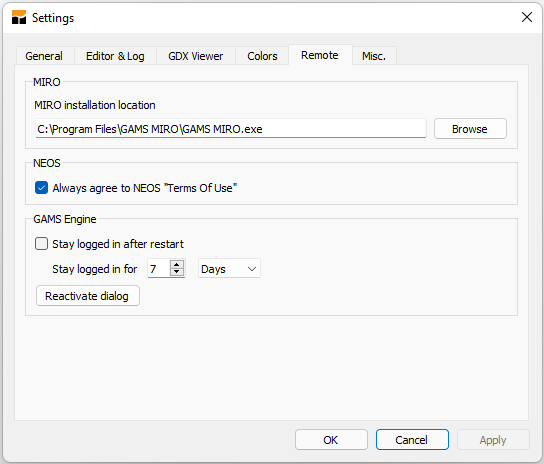
Task: Go to the Colors tab
Action: pyautogui.click(x=262, y=56)
